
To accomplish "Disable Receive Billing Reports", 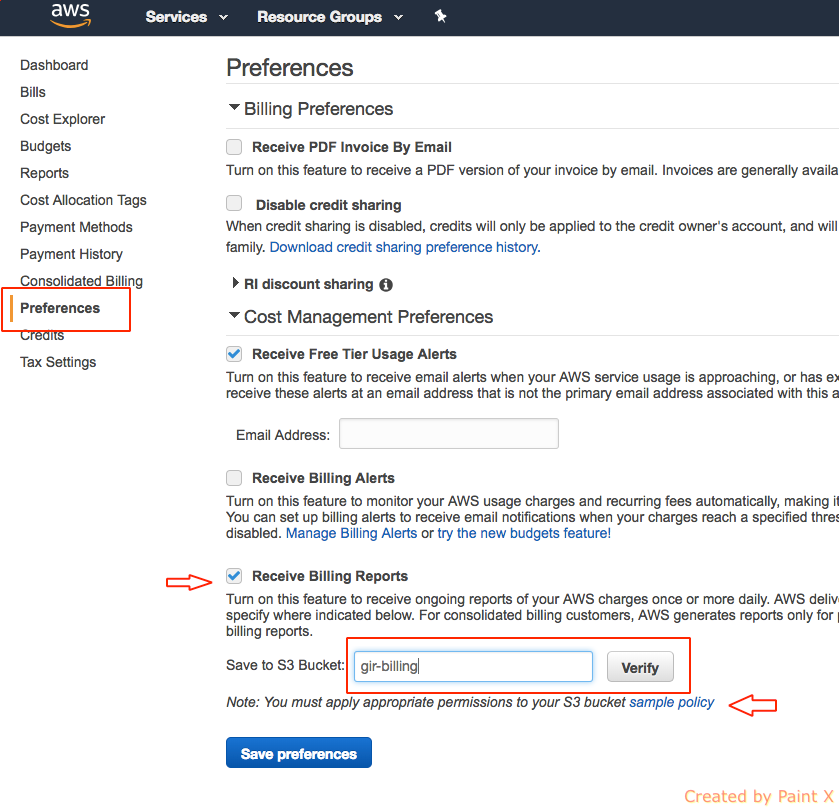I will pos(233,576).
